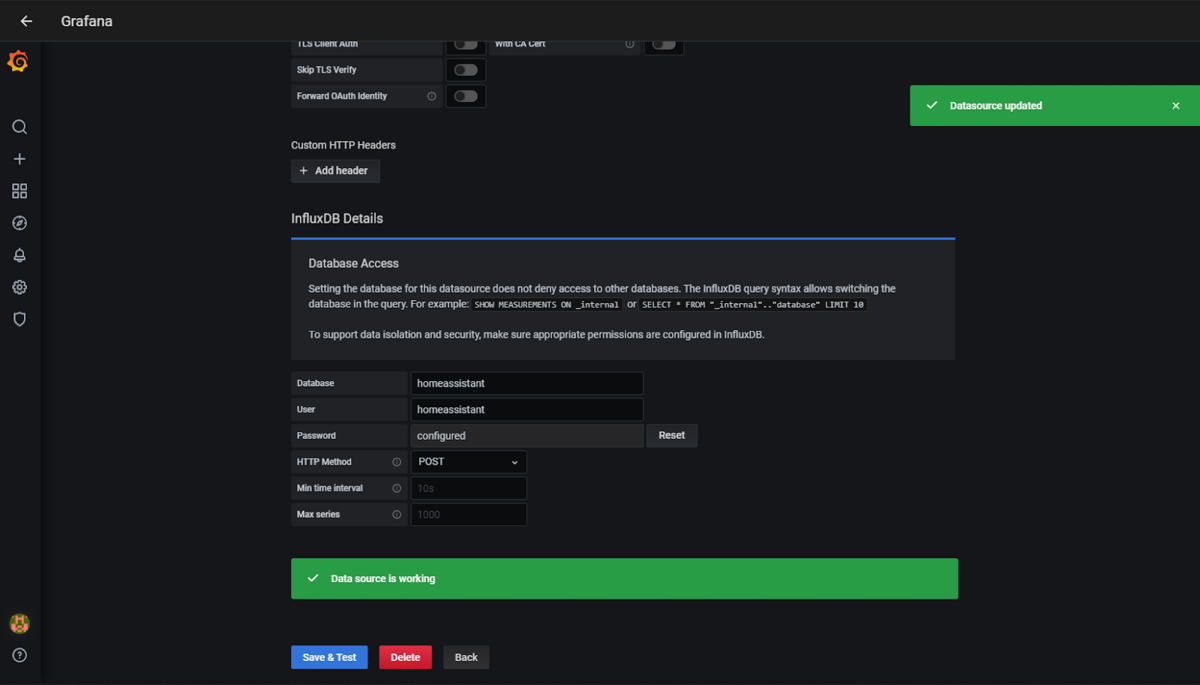The image size is (1200, 685).
Task: Focus the Database input field
Action: pyautogui.click(x=527, y=383)
